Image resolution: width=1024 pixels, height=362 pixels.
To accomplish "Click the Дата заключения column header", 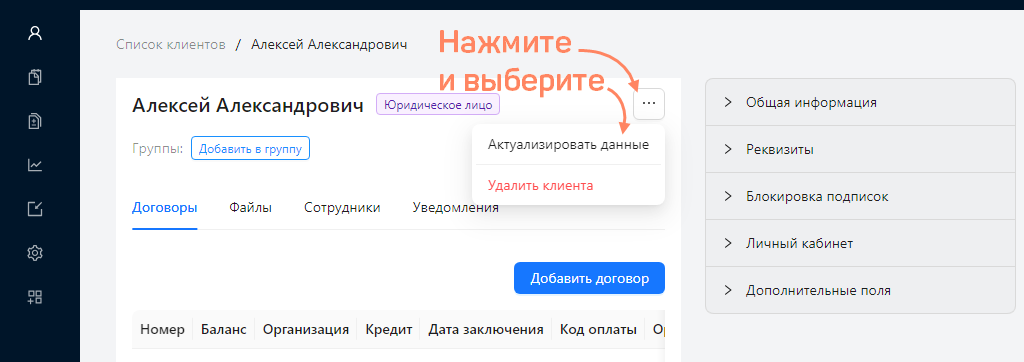I will click(486, 330).
